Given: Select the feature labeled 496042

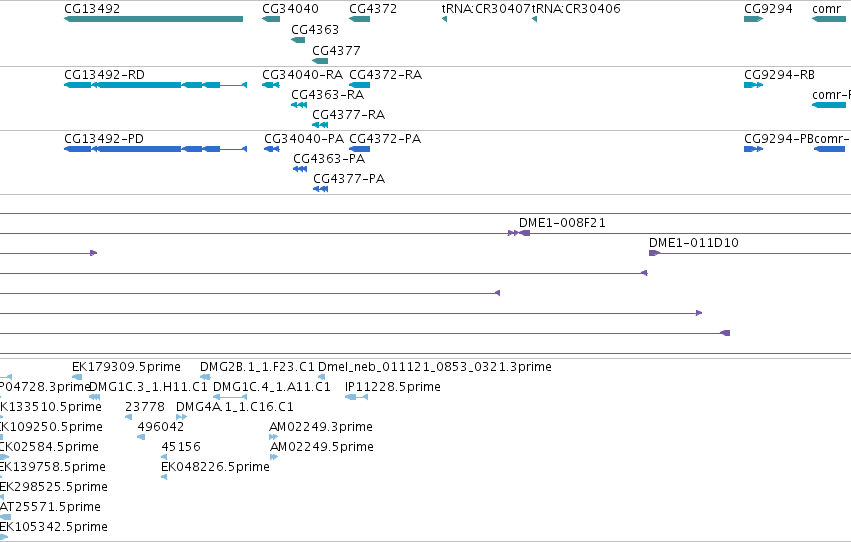Looking at the screenshot, I should pyautogui.click(x=141, y=437).
